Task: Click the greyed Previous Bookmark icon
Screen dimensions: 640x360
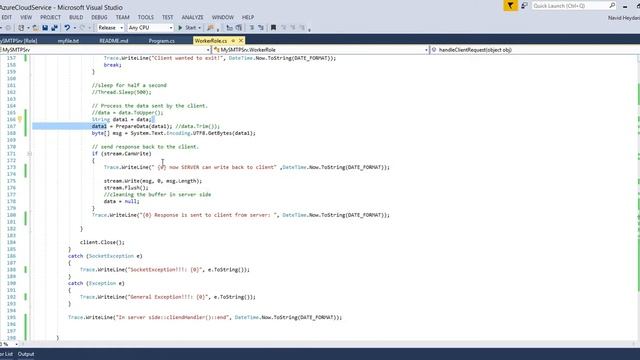Action: coord(284,28)
